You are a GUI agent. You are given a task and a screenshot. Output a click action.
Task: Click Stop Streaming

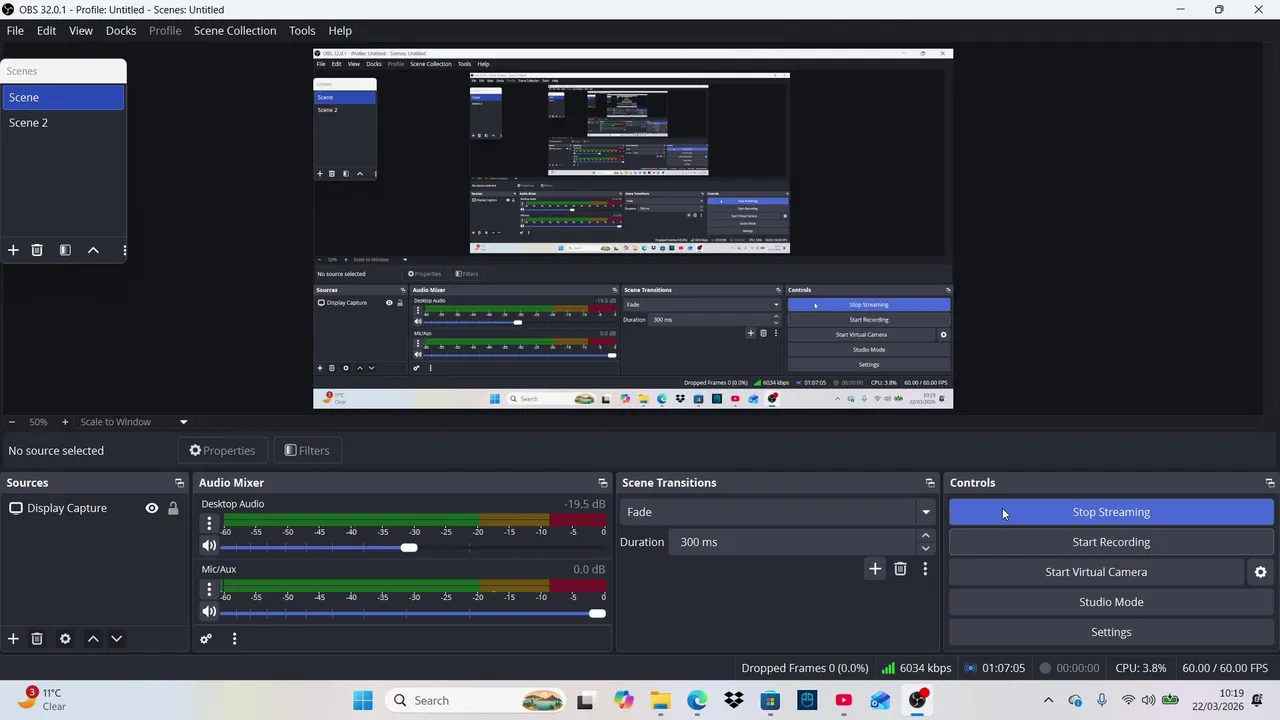(x=1111, y=512)
